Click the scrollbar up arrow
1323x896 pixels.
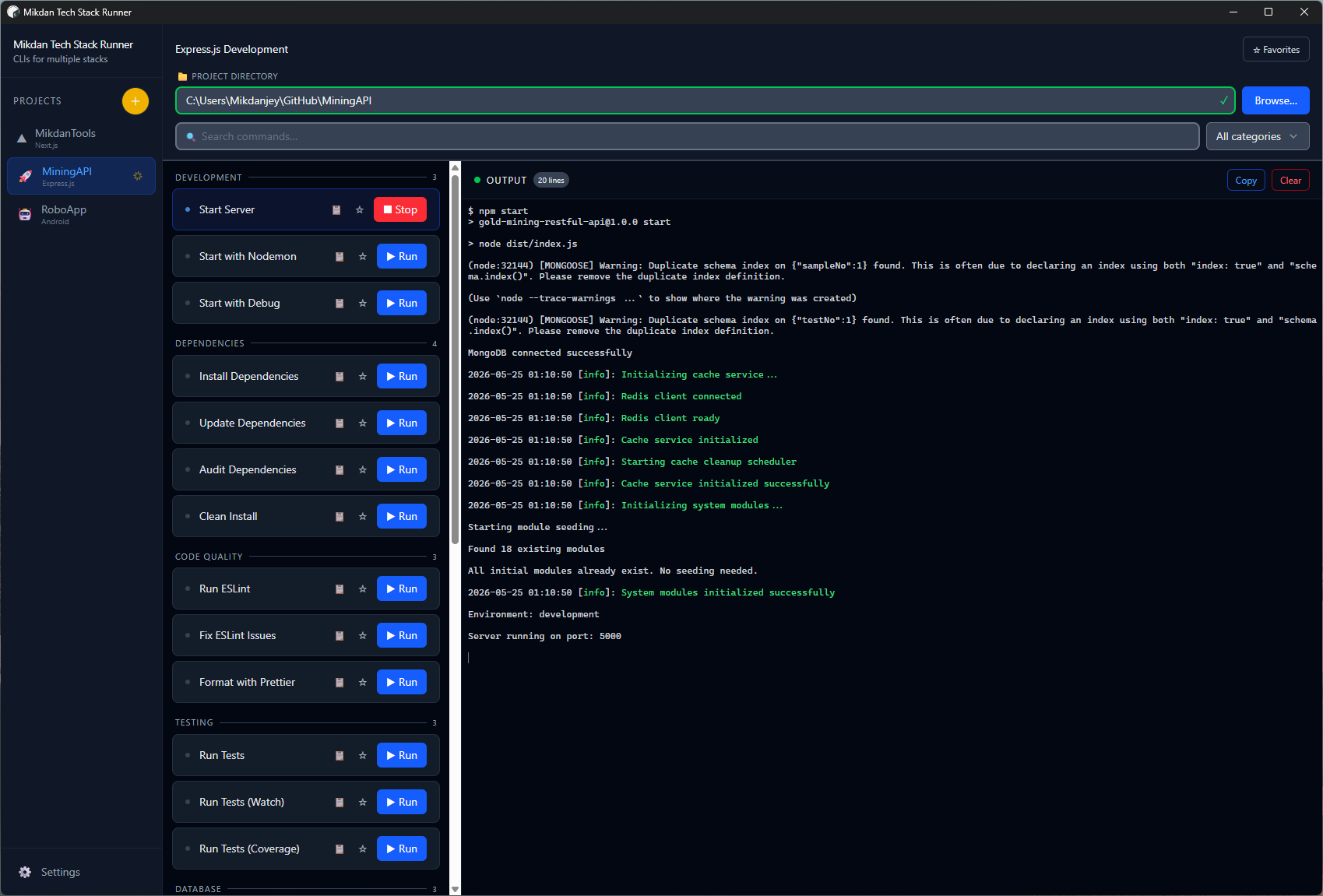click(x=456, y=167)
